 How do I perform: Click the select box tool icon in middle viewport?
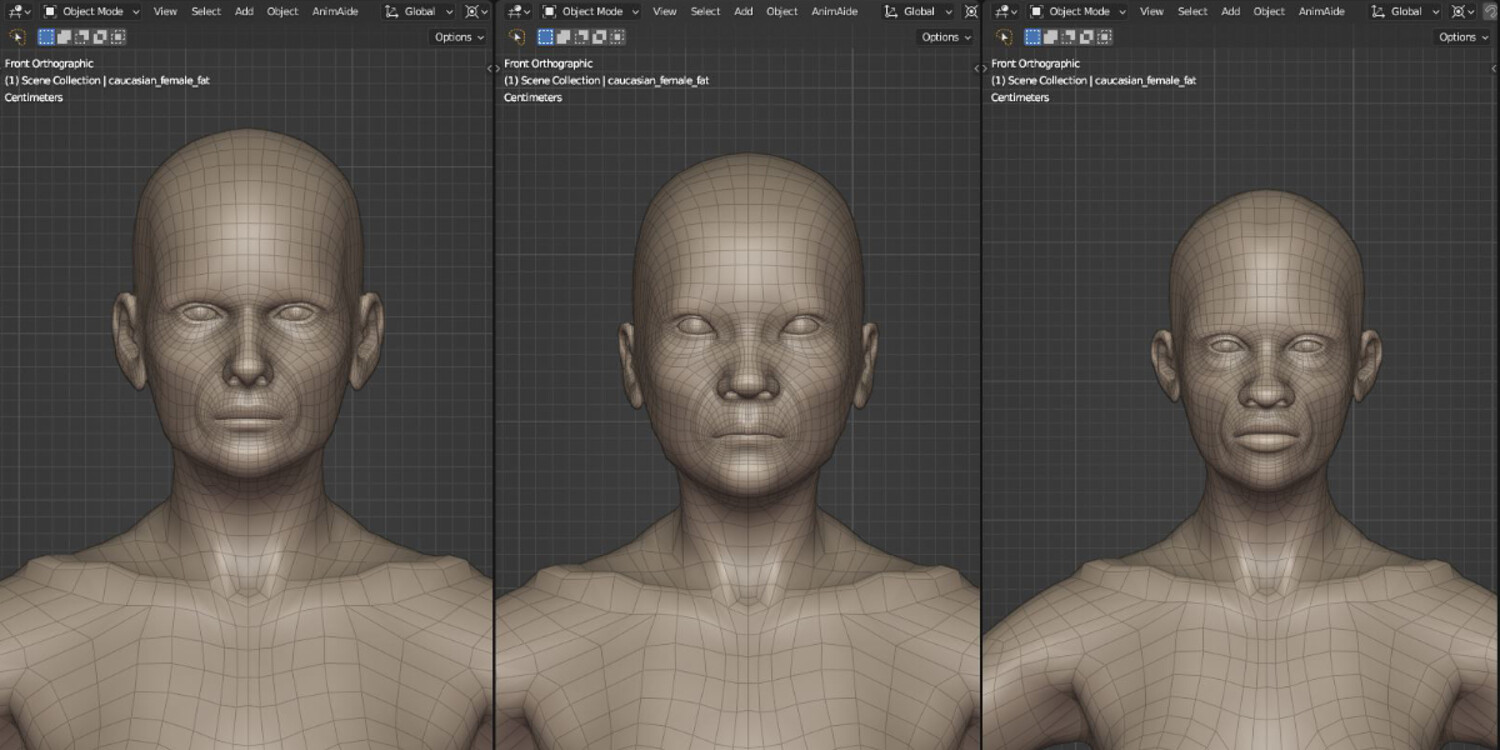(517, 37)
